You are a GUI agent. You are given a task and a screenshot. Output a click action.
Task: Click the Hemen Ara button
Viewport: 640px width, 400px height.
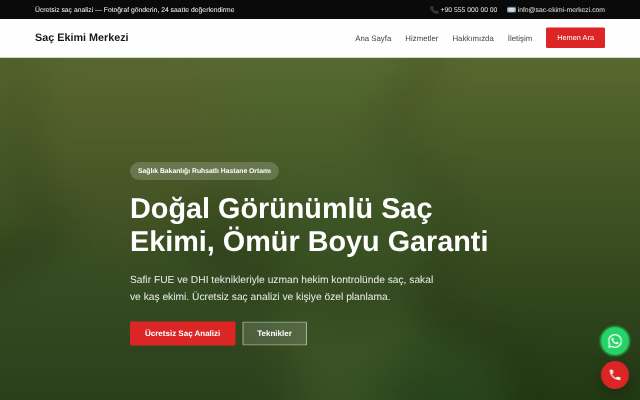(x=575, y=38)
